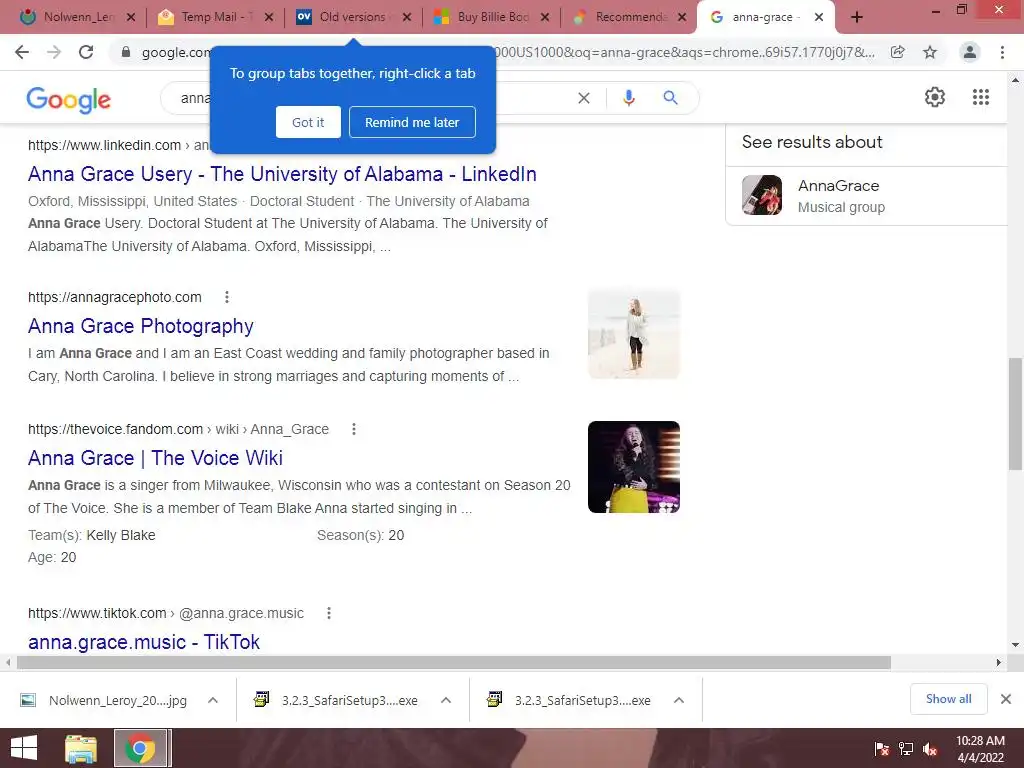Screen dimensions: 1024x768
Task: Open Windows Start menu
Action: [24, 748]
